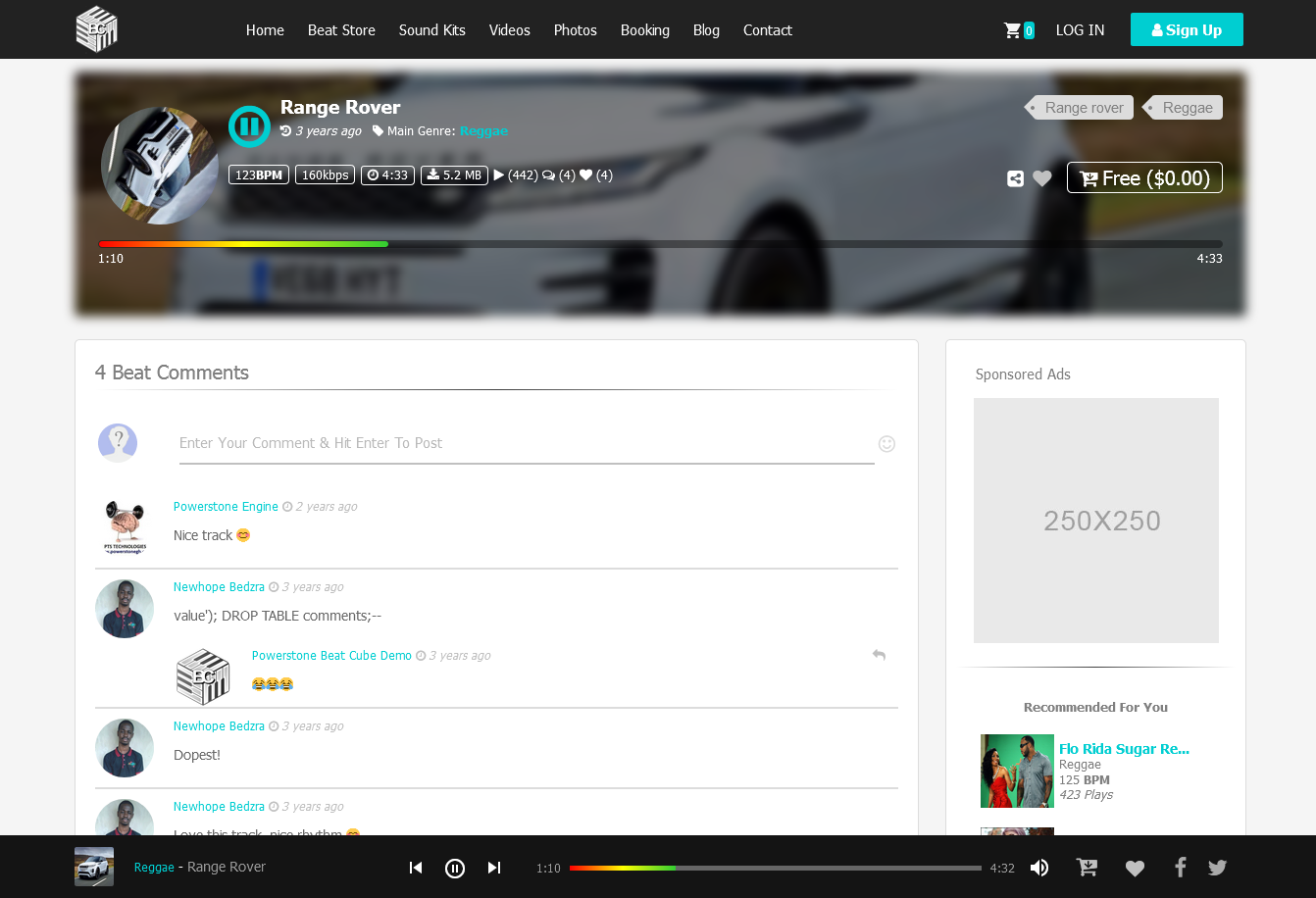Screen dimensions: 1316x898
Task: Click the Sign Up button
Action: coord(1187,29)
